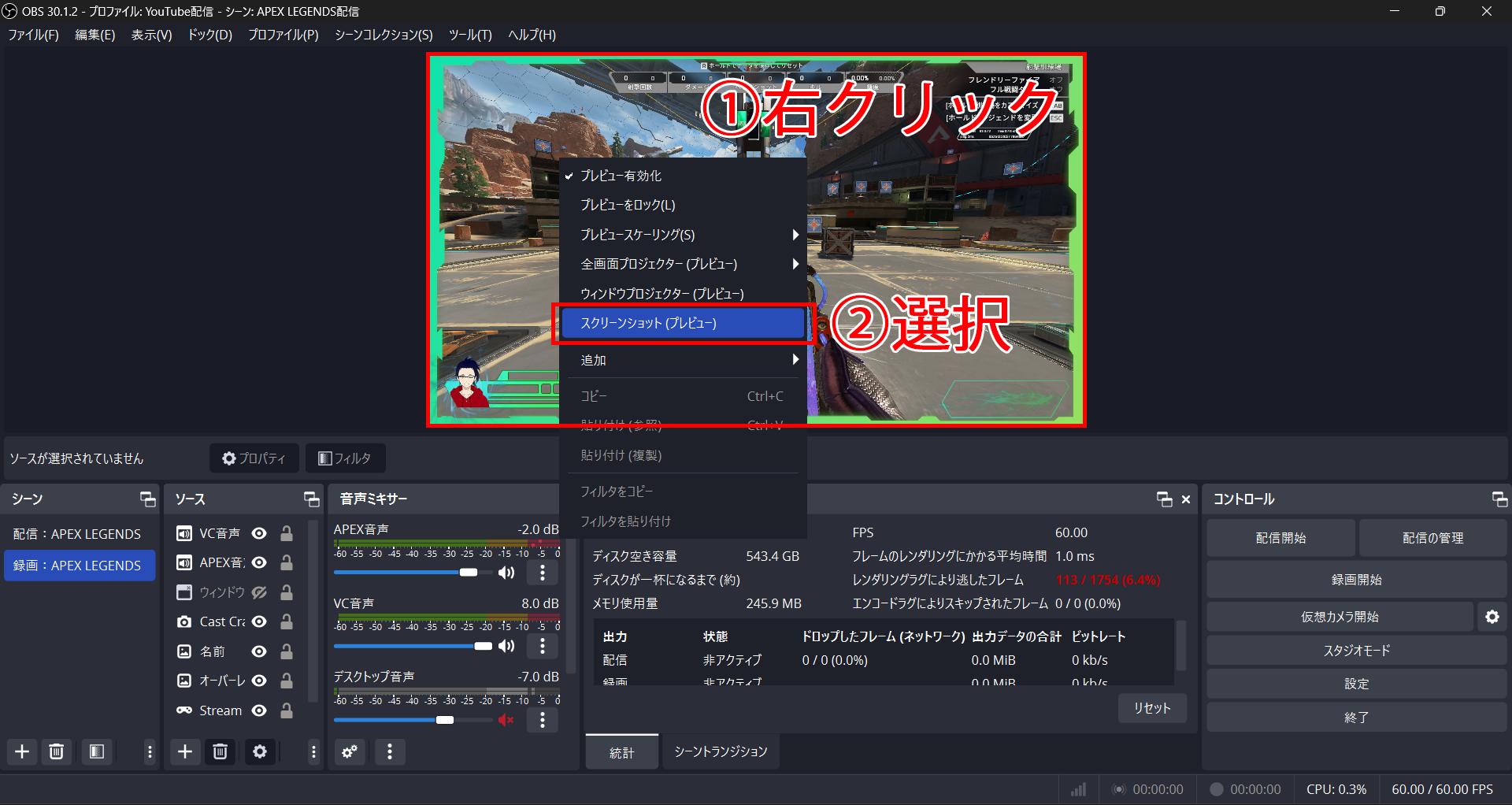
Task: Delete selected scene with trash icon
Action: tap(56, 751)
